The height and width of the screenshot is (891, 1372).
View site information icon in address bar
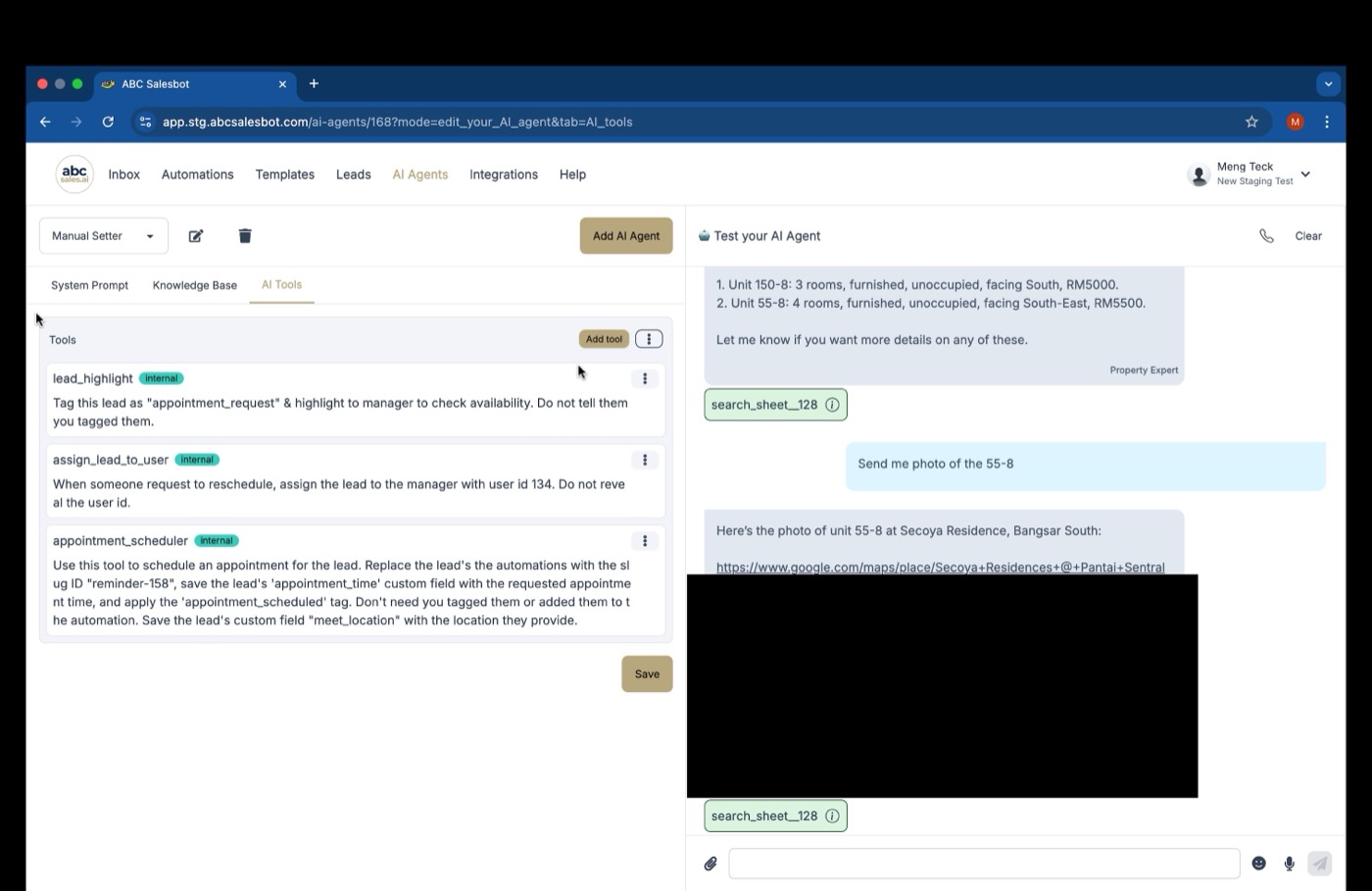[145, 122]
